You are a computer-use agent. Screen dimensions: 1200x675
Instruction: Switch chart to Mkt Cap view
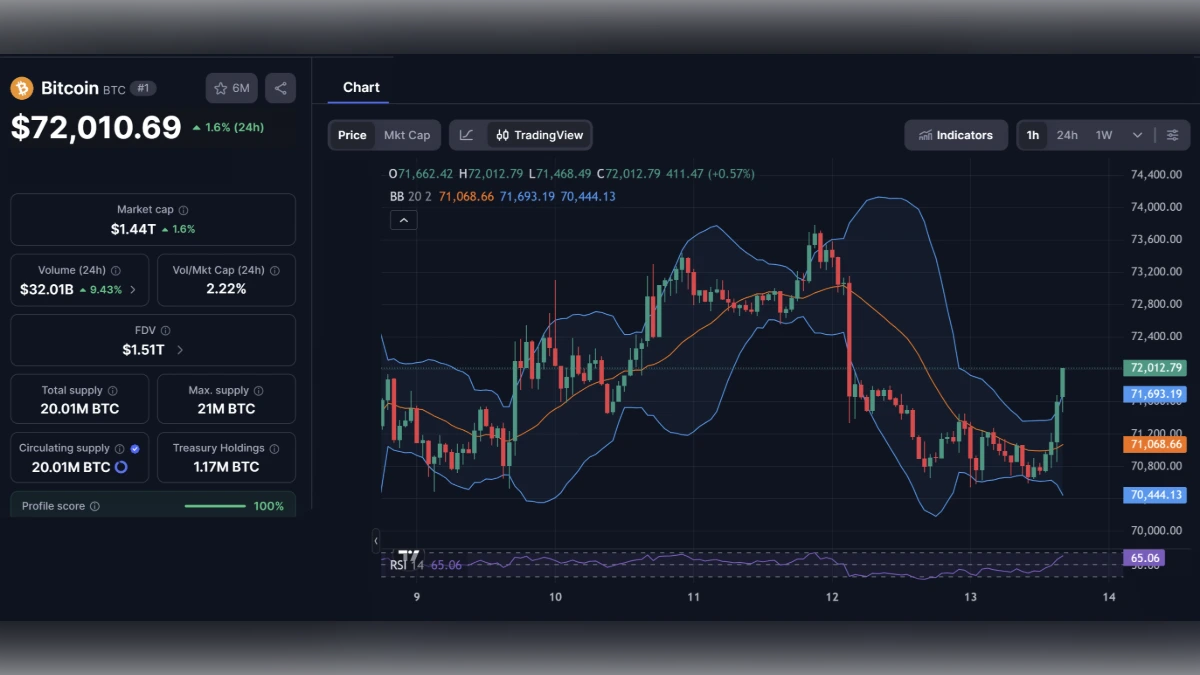tap(407, 134)
